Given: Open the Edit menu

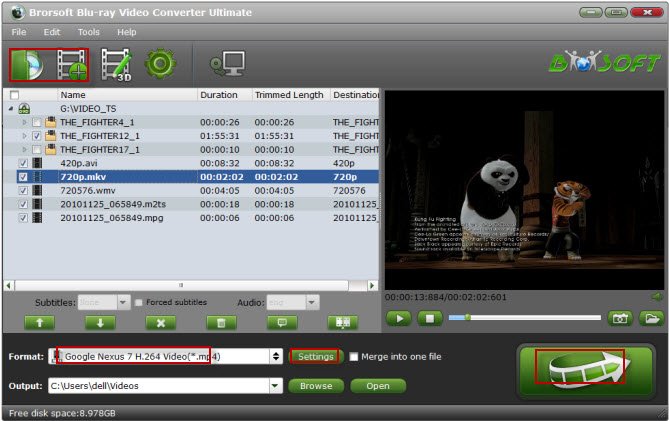Looking at the screenshot, I should [52, 32].
